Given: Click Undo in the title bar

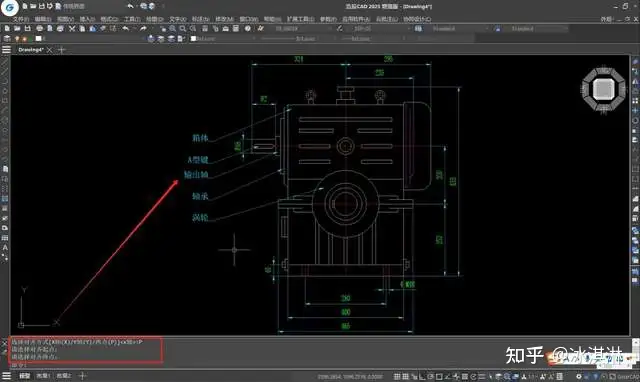Looking at the screenshot, I should point(130,6).
